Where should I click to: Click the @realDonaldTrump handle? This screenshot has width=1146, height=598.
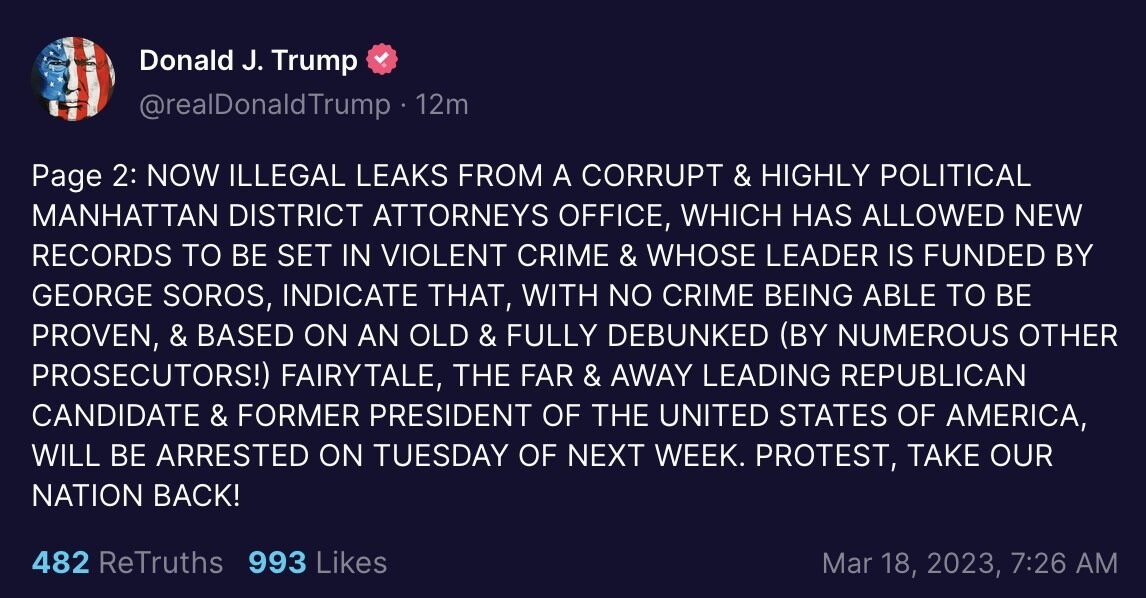tap(265, 104)
